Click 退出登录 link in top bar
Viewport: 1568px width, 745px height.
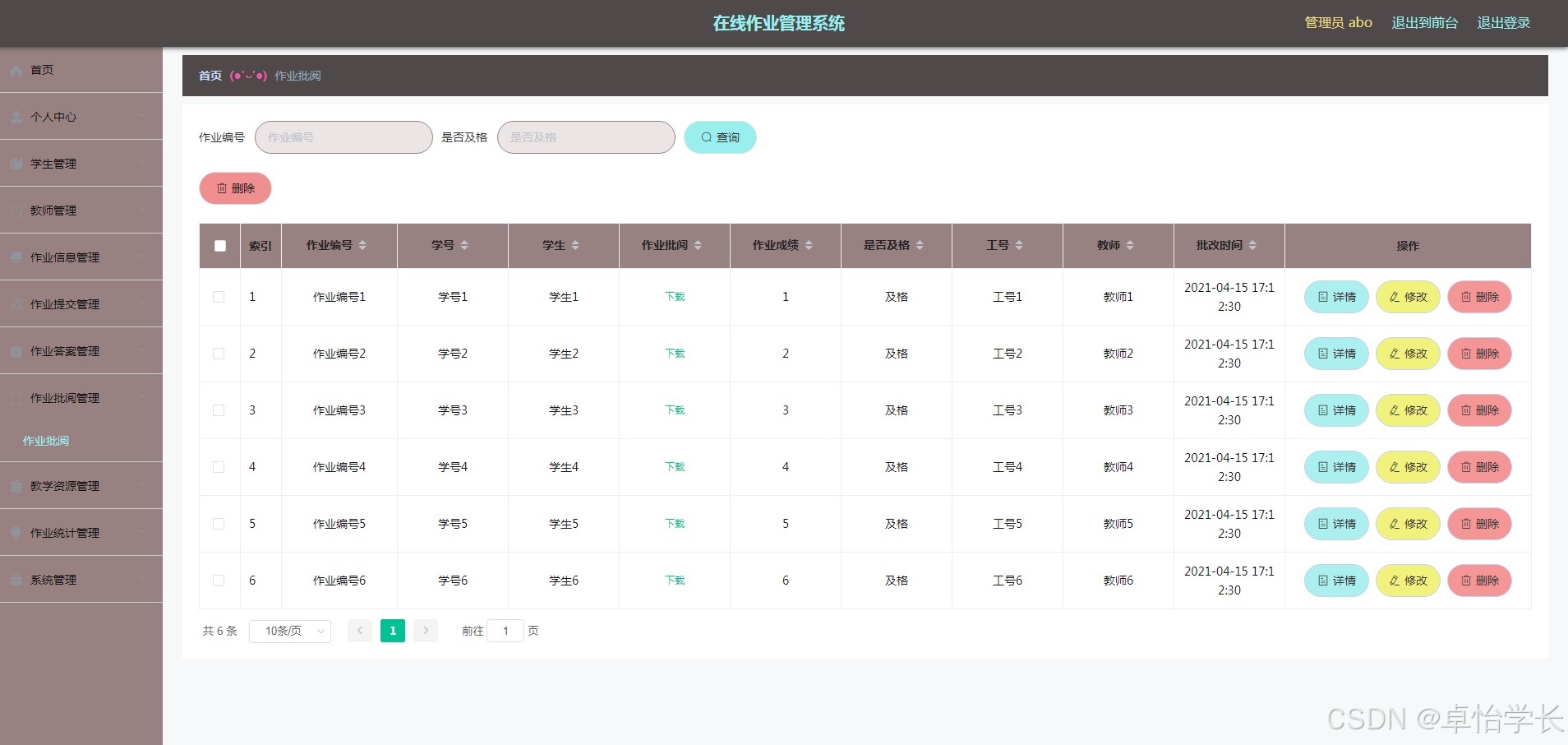(x=1503, y=23)
